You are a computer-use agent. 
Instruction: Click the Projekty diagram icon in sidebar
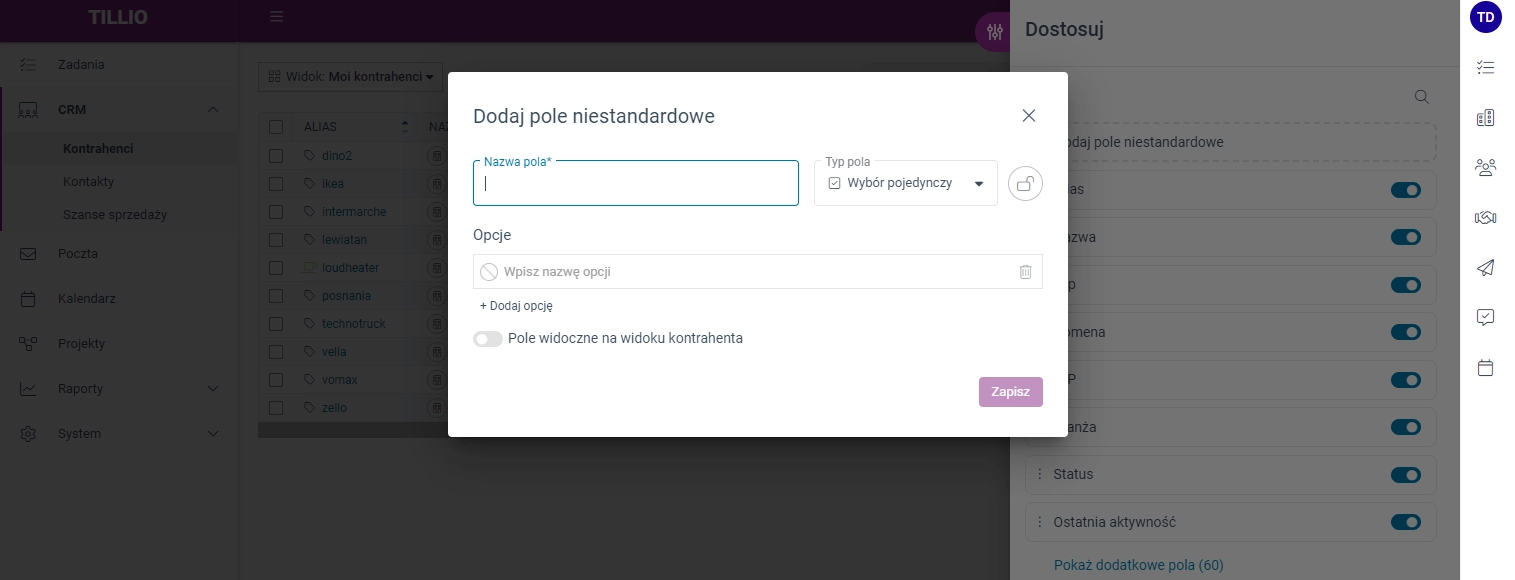click(28, 344)
